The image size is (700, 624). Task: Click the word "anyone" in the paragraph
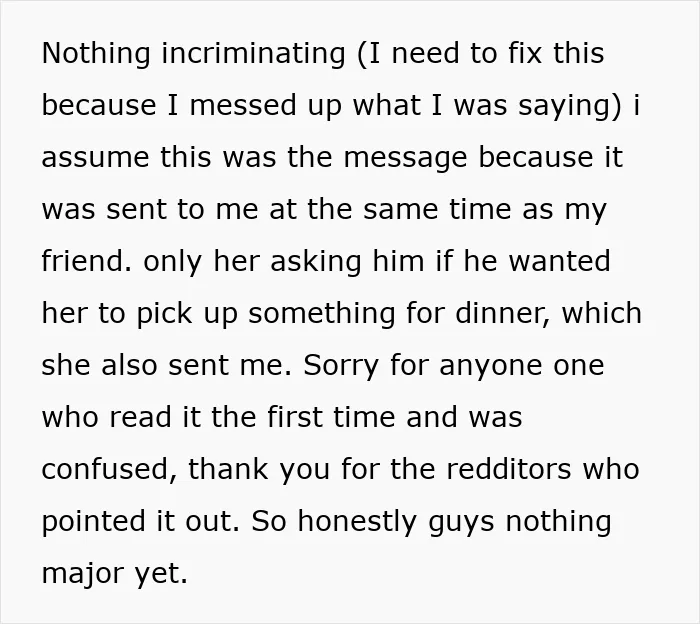pos(490,367)
